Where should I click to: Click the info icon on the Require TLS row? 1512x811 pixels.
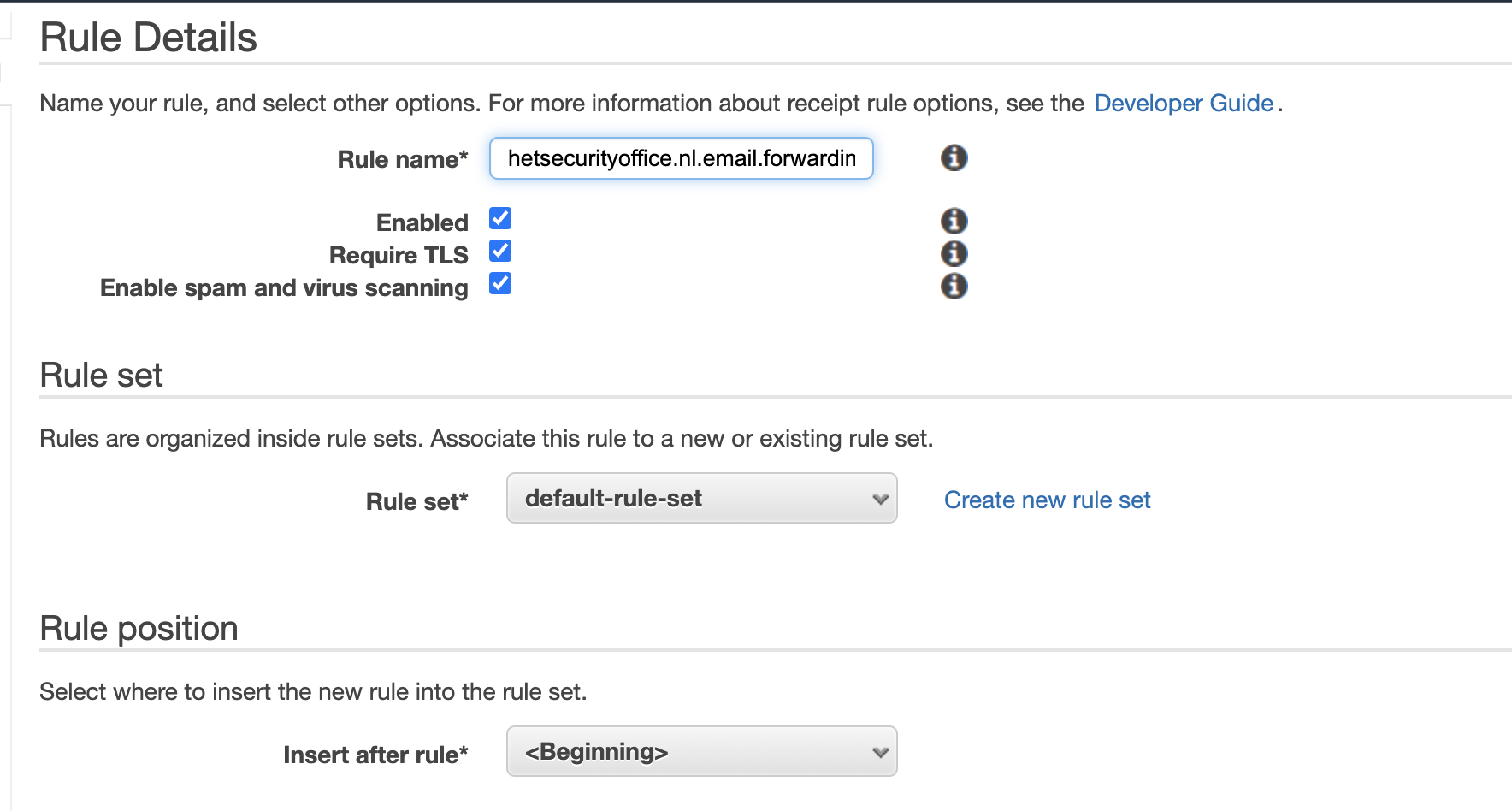(x=954, y=253)
